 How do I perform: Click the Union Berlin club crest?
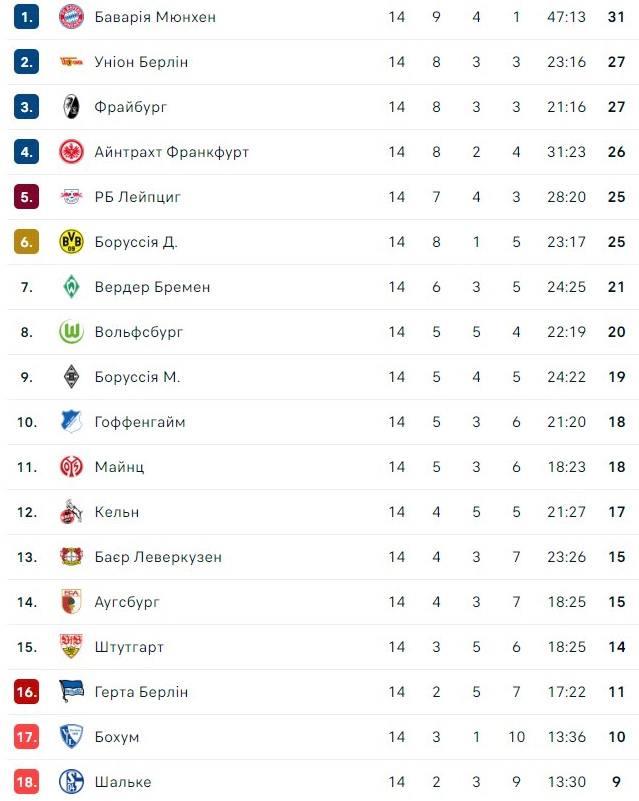[71, 62]
